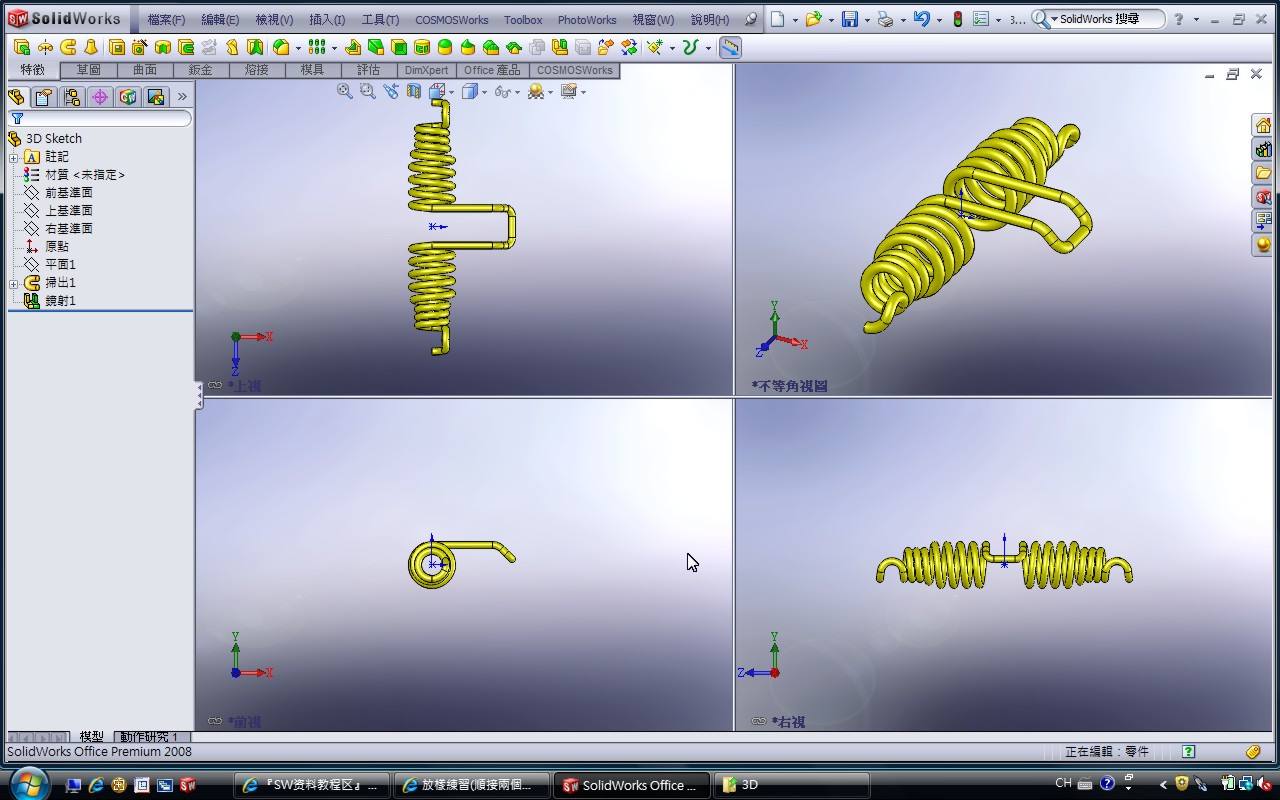Click the pushpin icon beside the menu bar
This screenshot has width=1280, height=800.
tap(751, 19)
